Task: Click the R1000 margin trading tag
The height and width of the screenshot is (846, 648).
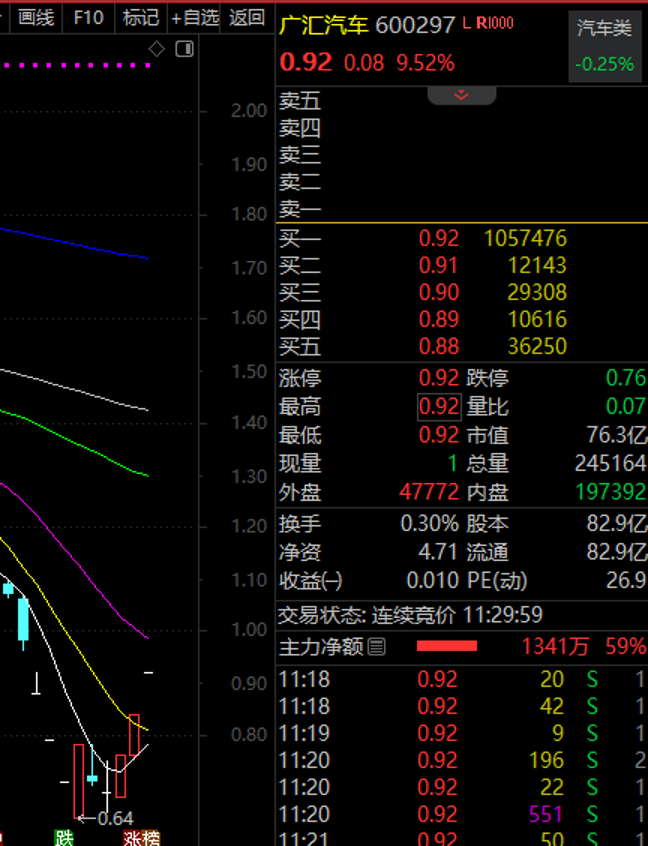Action: coord(495,23)
